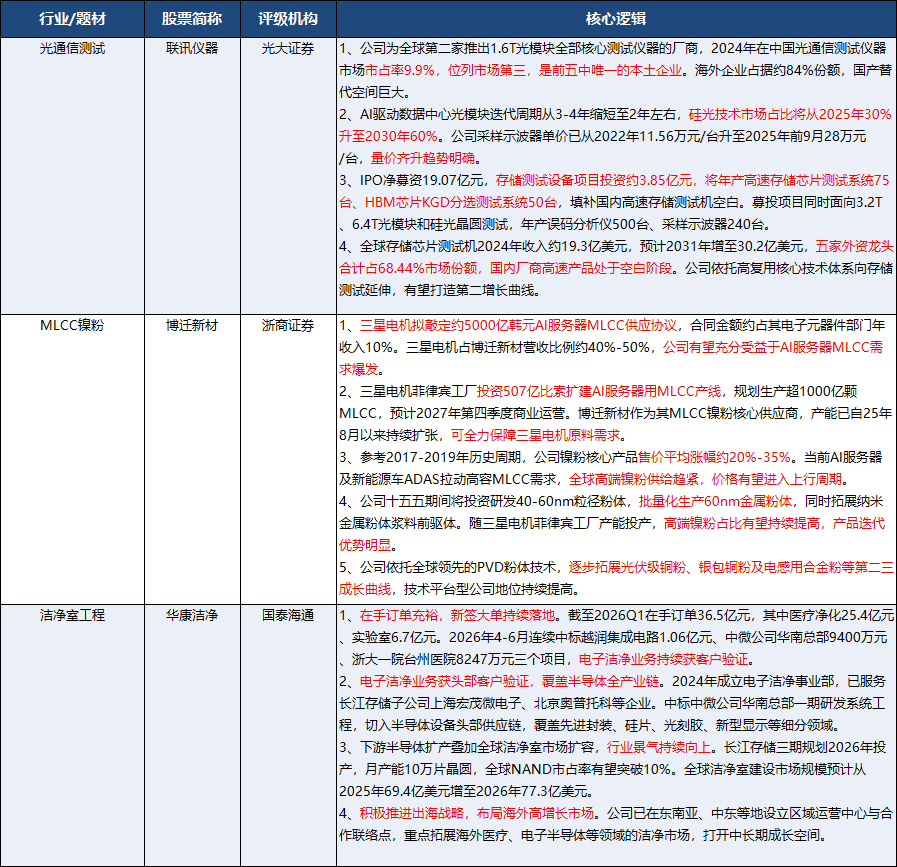Click red text 覆盖半导体全产业链
This screenshot has height=867, width=897.
click(600, 682)
